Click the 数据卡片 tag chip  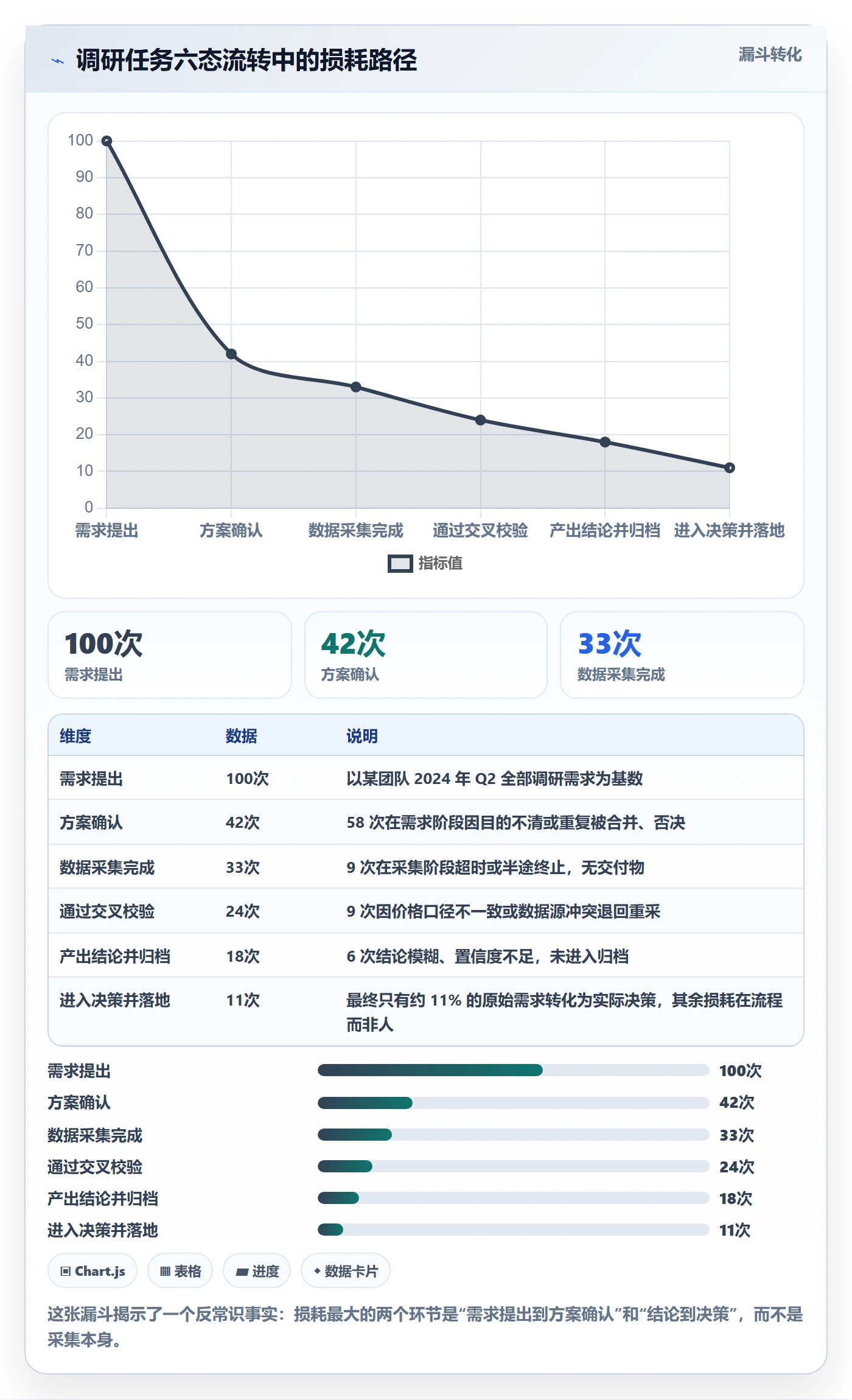click(x=346, y=1271)
